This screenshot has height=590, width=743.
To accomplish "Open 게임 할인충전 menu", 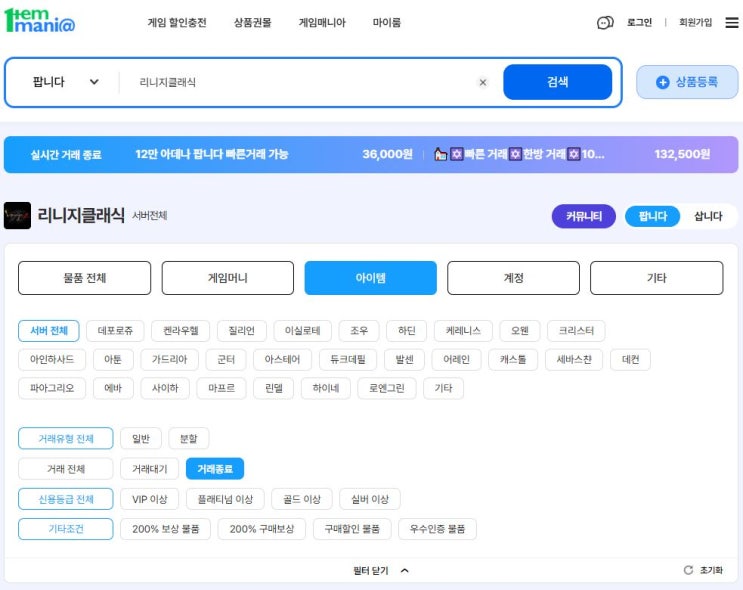I will coord(177,22).
